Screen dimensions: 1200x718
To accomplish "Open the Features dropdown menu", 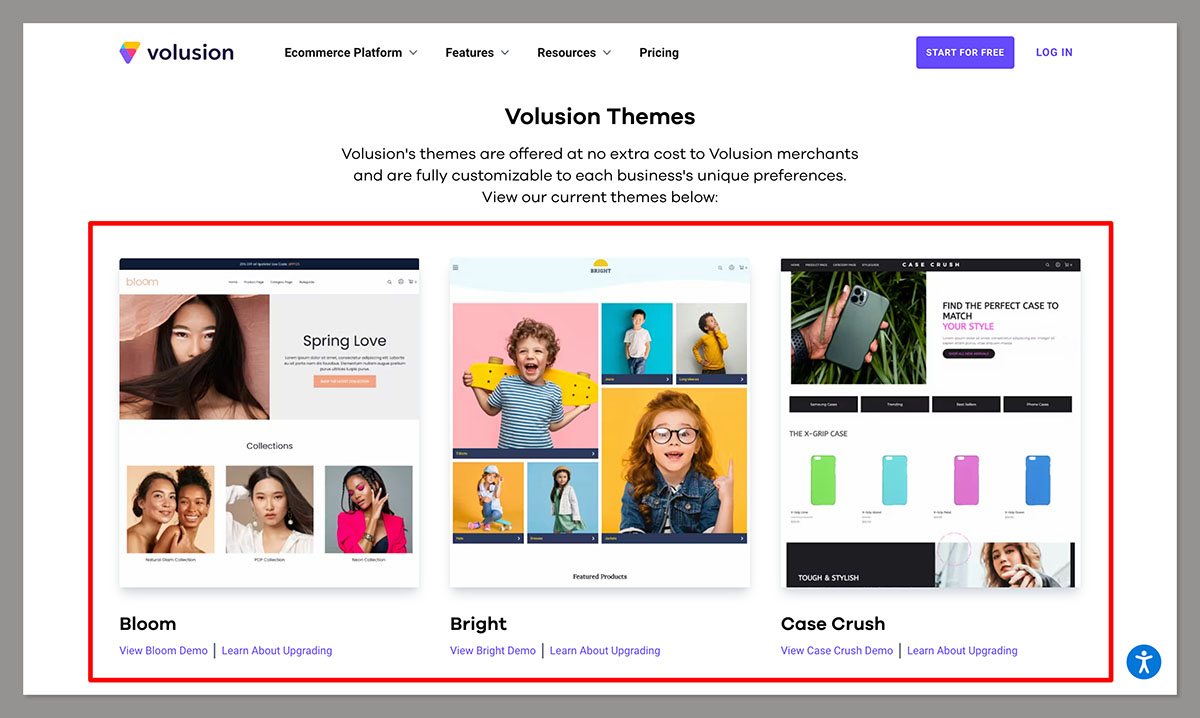I will point(471,52).
